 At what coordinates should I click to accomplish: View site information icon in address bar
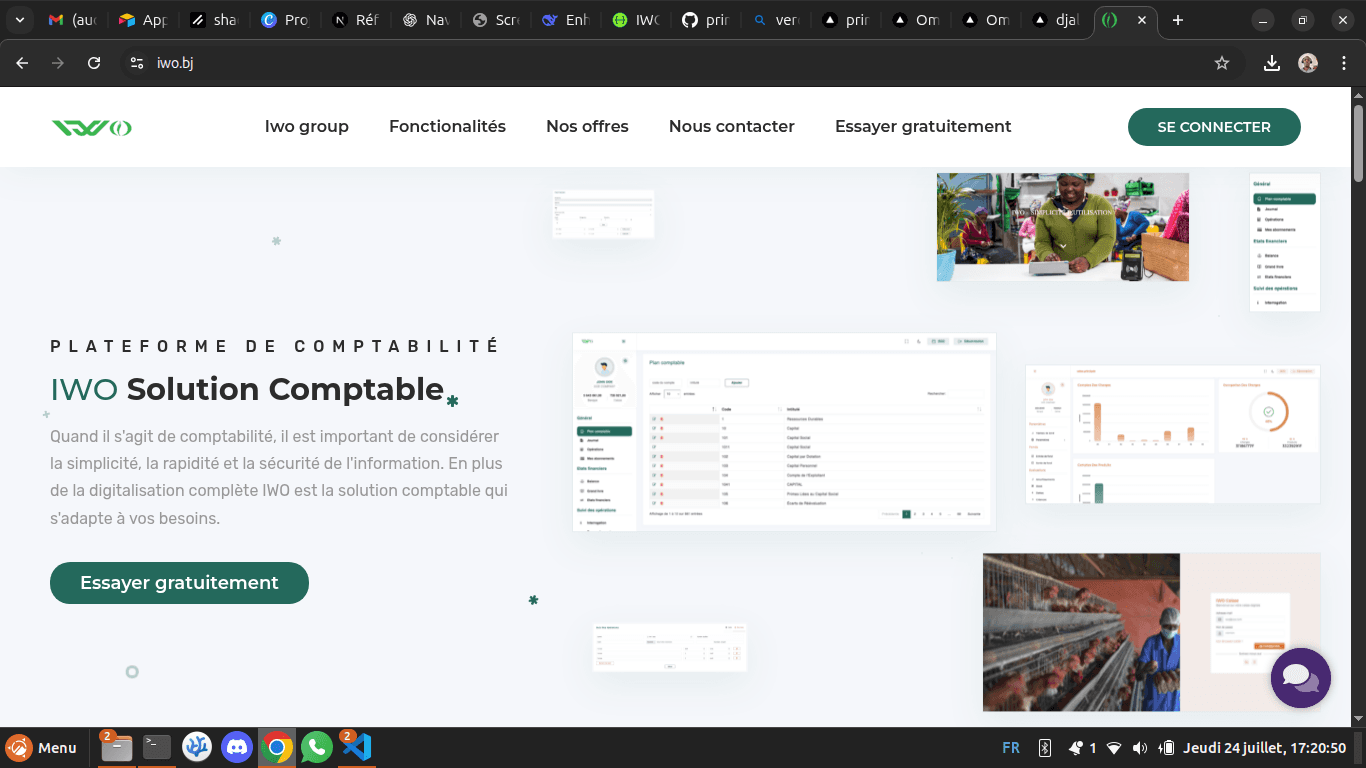(138, 63)
